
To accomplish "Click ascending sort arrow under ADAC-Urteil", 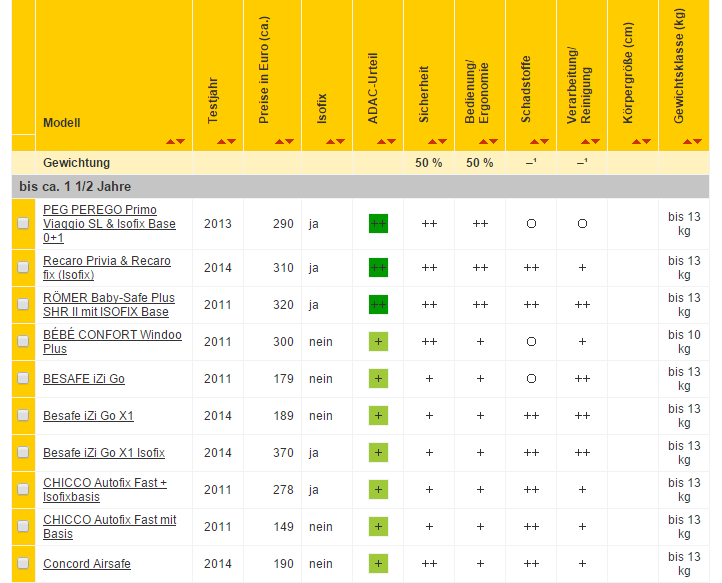I will [381, 142].
